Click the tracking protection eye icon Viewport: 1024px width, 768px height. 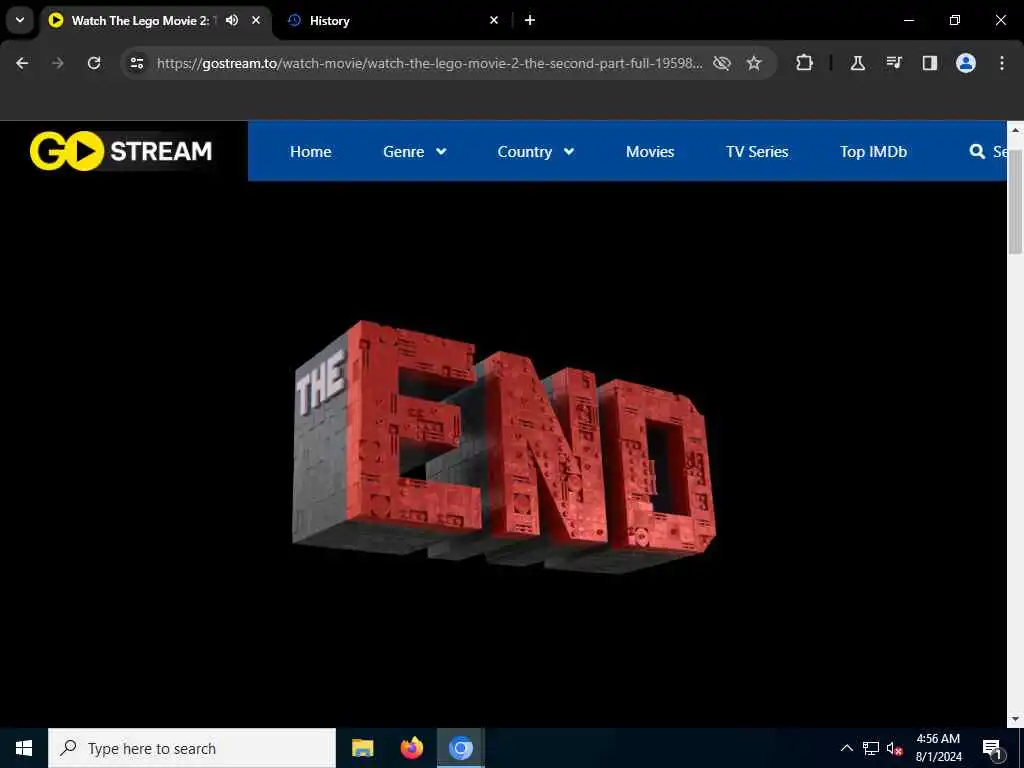tap(722, 63)
